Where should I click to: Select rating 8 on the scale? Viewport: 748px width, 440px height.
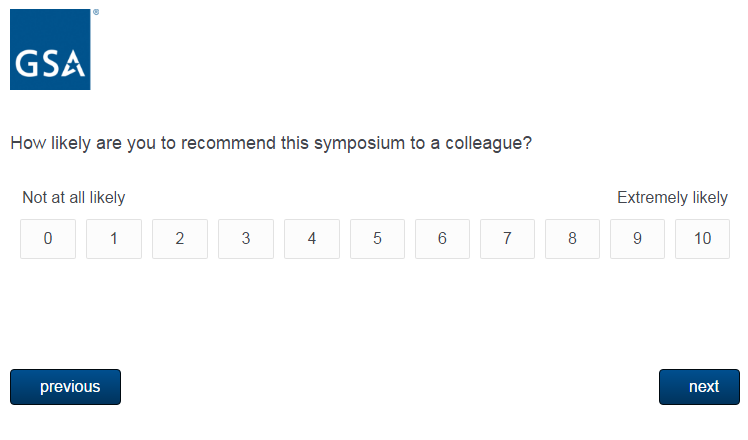[572, 239]
